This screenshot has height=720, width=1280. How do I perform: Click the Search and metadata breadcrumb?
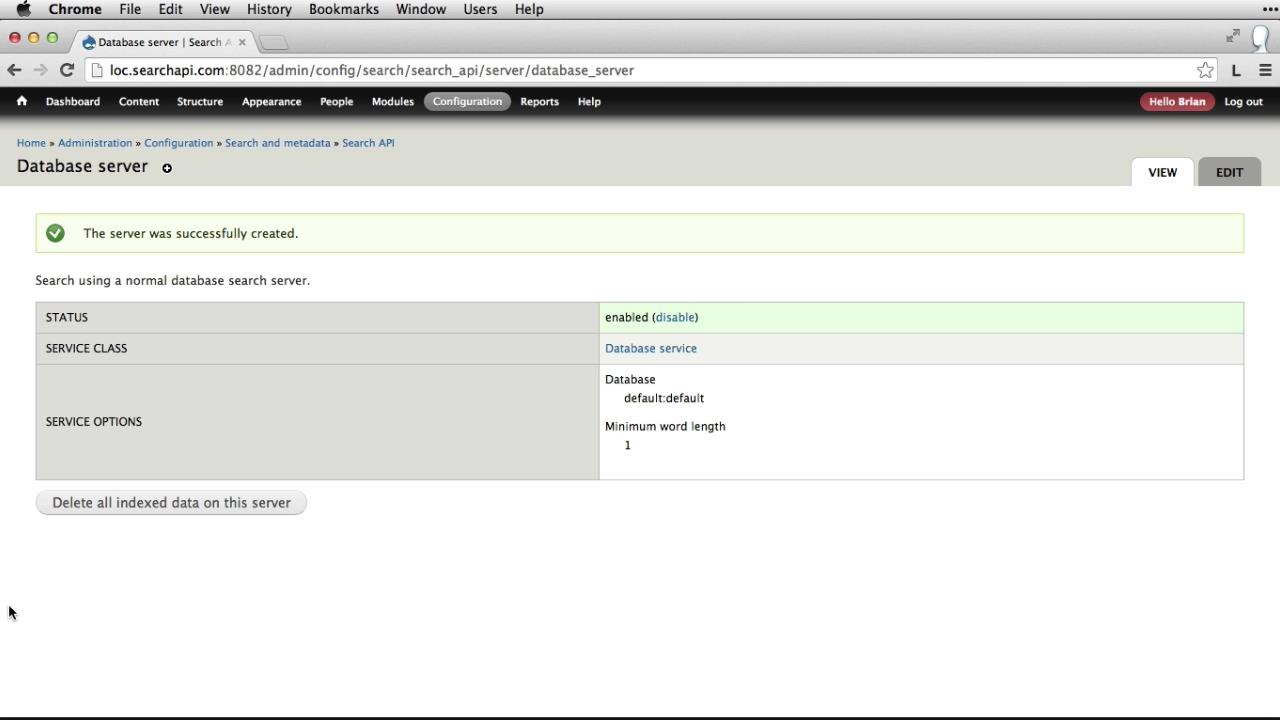click(277, 143)
